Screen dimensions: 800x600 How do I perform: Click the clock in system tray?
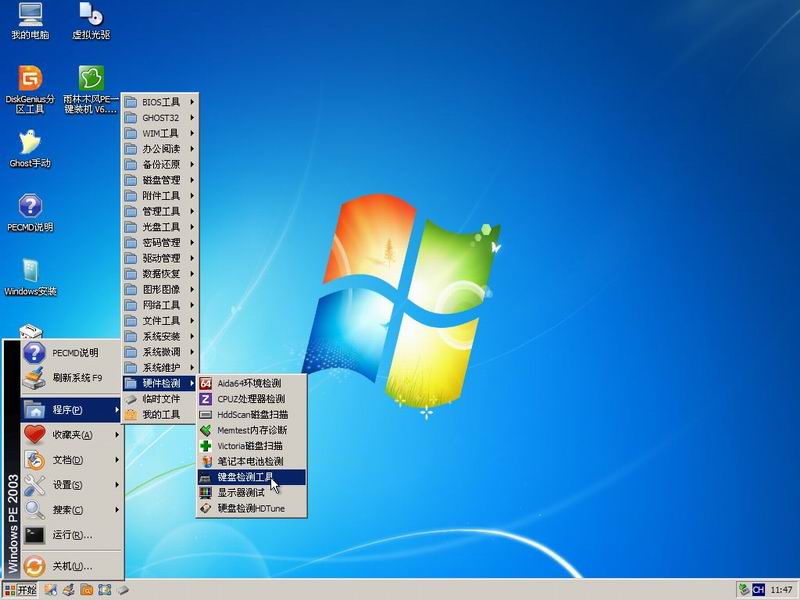781,590
